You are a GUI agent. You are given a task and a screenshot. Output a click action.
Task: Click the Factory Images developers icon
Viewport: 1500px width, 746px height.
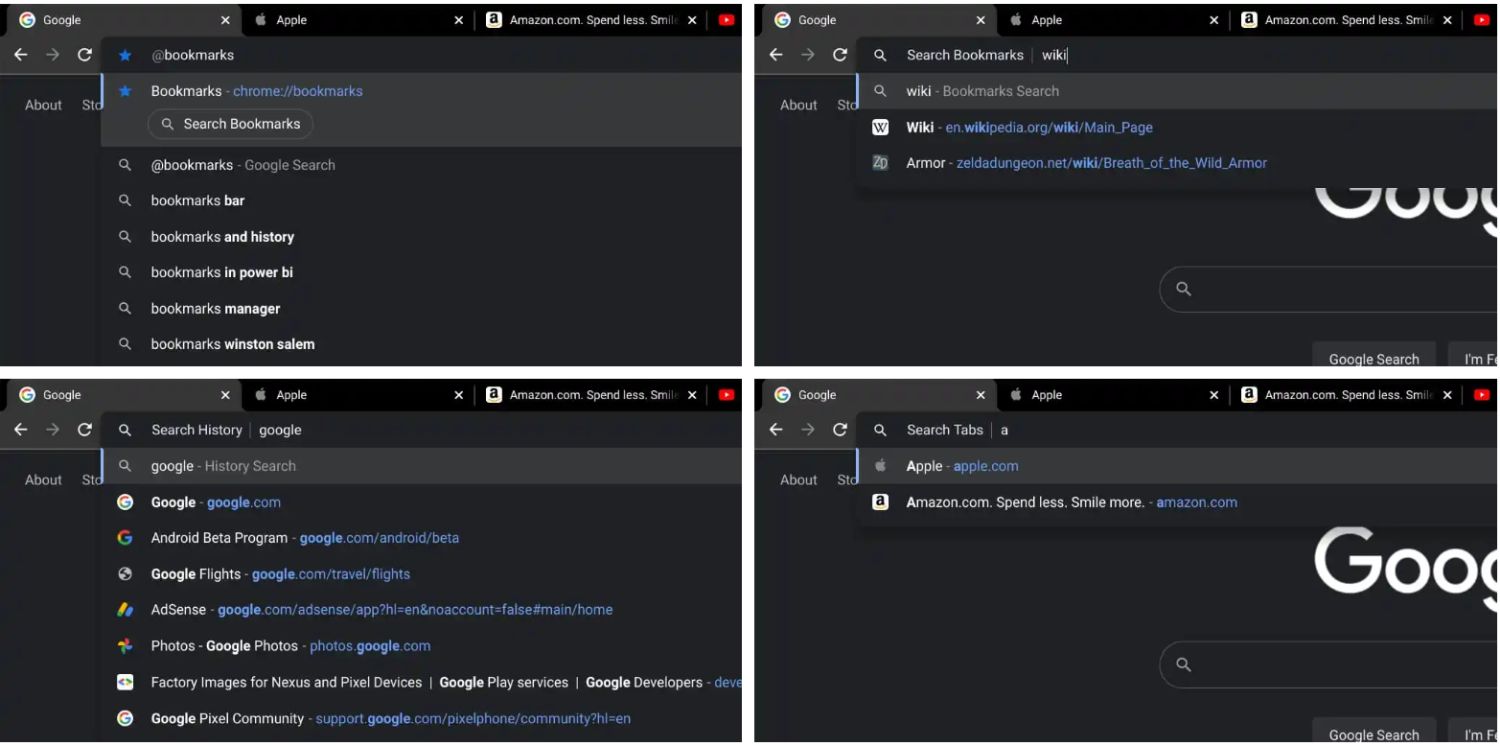point(125,682)
